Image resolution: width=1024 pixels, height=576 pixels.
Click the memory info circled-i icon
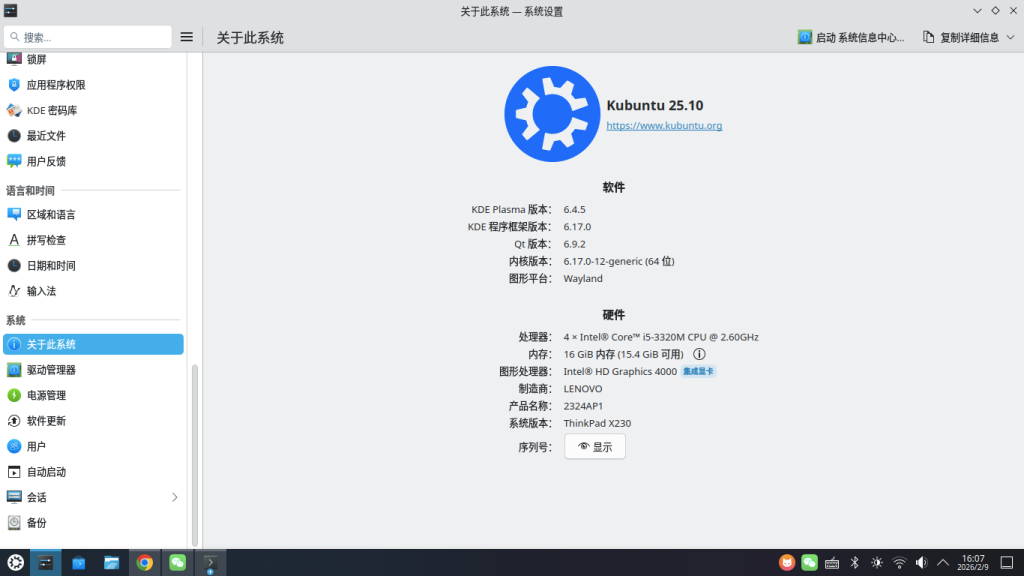click(x=699, y=353)
